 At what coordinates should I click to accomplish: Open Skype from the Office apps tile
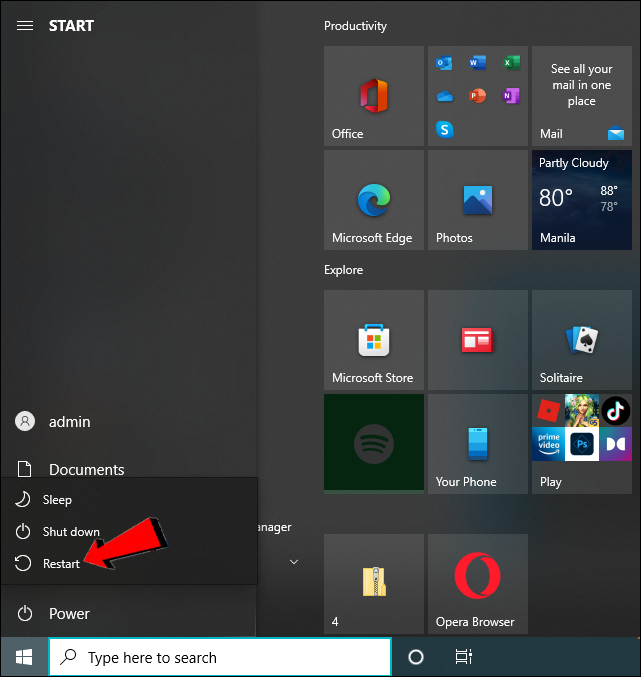445,129
